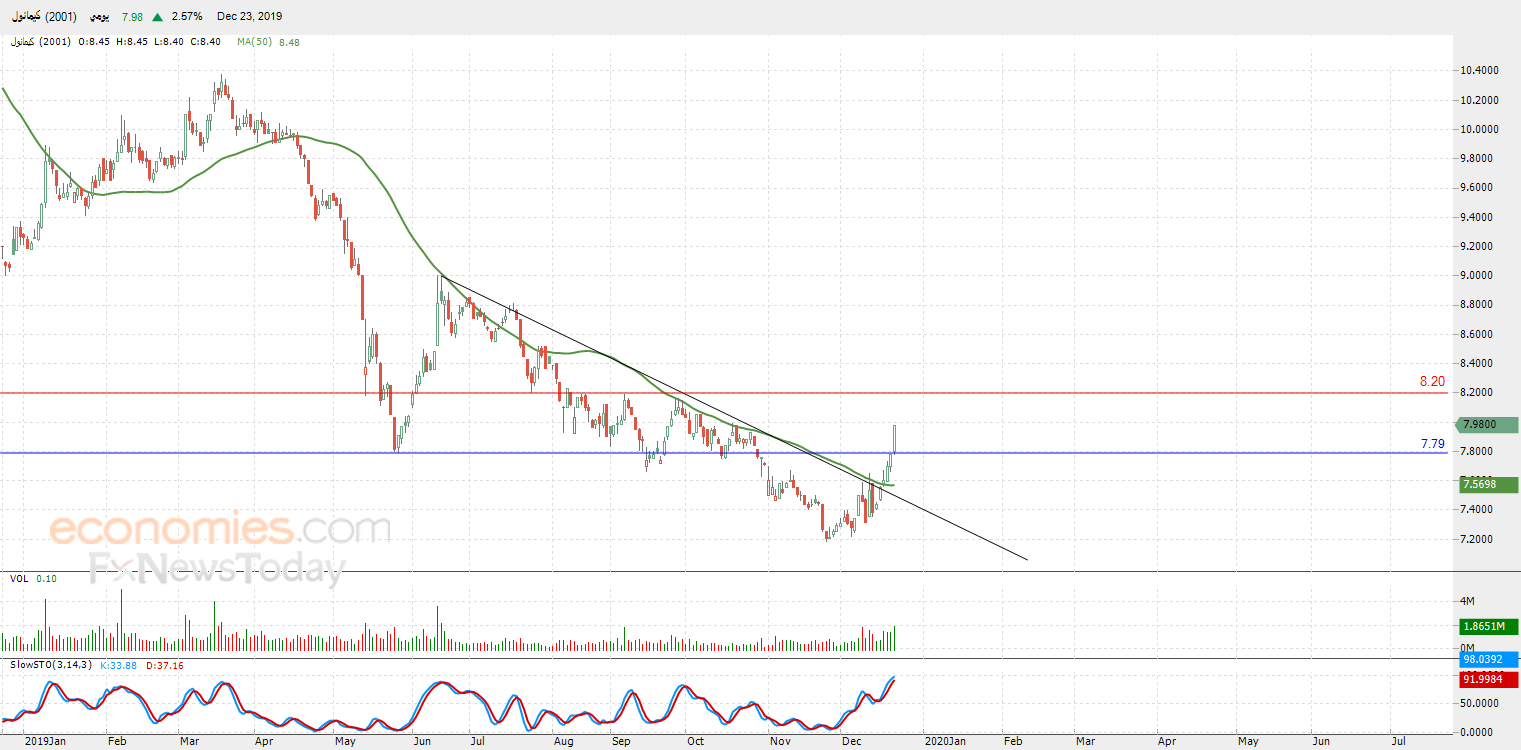Click the 2020Jan time axis label
Screen dimensions: 1521x750
tap(943, 741)
